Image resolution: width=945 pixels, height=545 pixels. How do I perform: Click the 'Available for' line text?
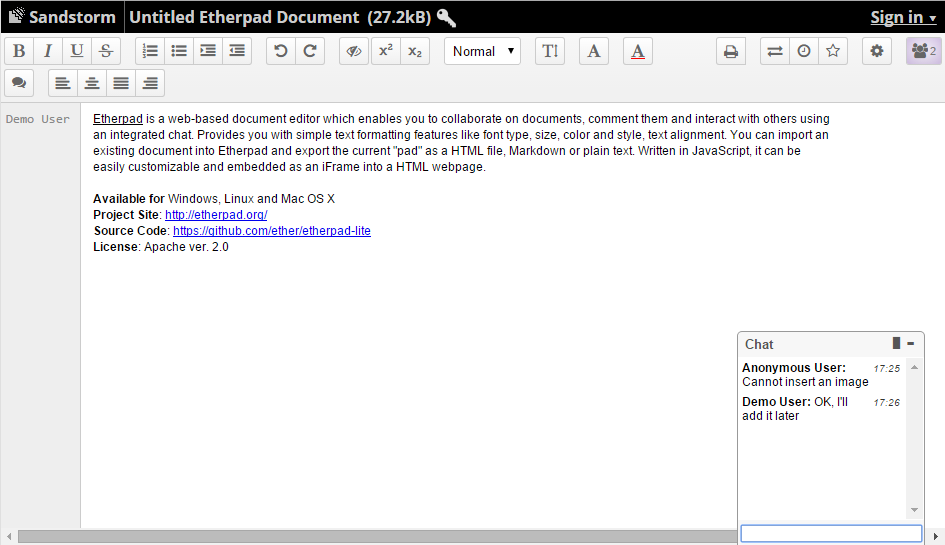[214, 199]
